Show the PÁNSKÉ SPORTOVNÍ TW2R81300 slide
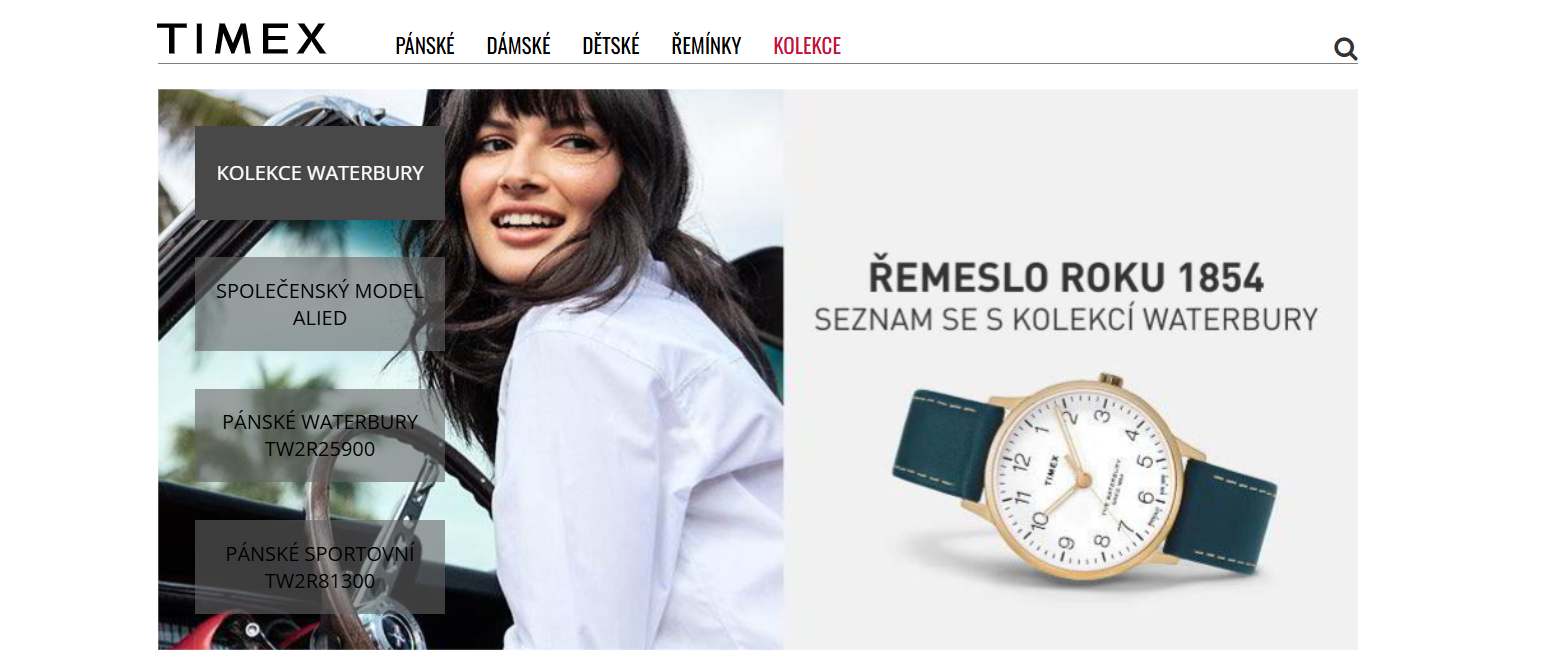The height and width of the screenshot is (664, 1551). [320, 567]
